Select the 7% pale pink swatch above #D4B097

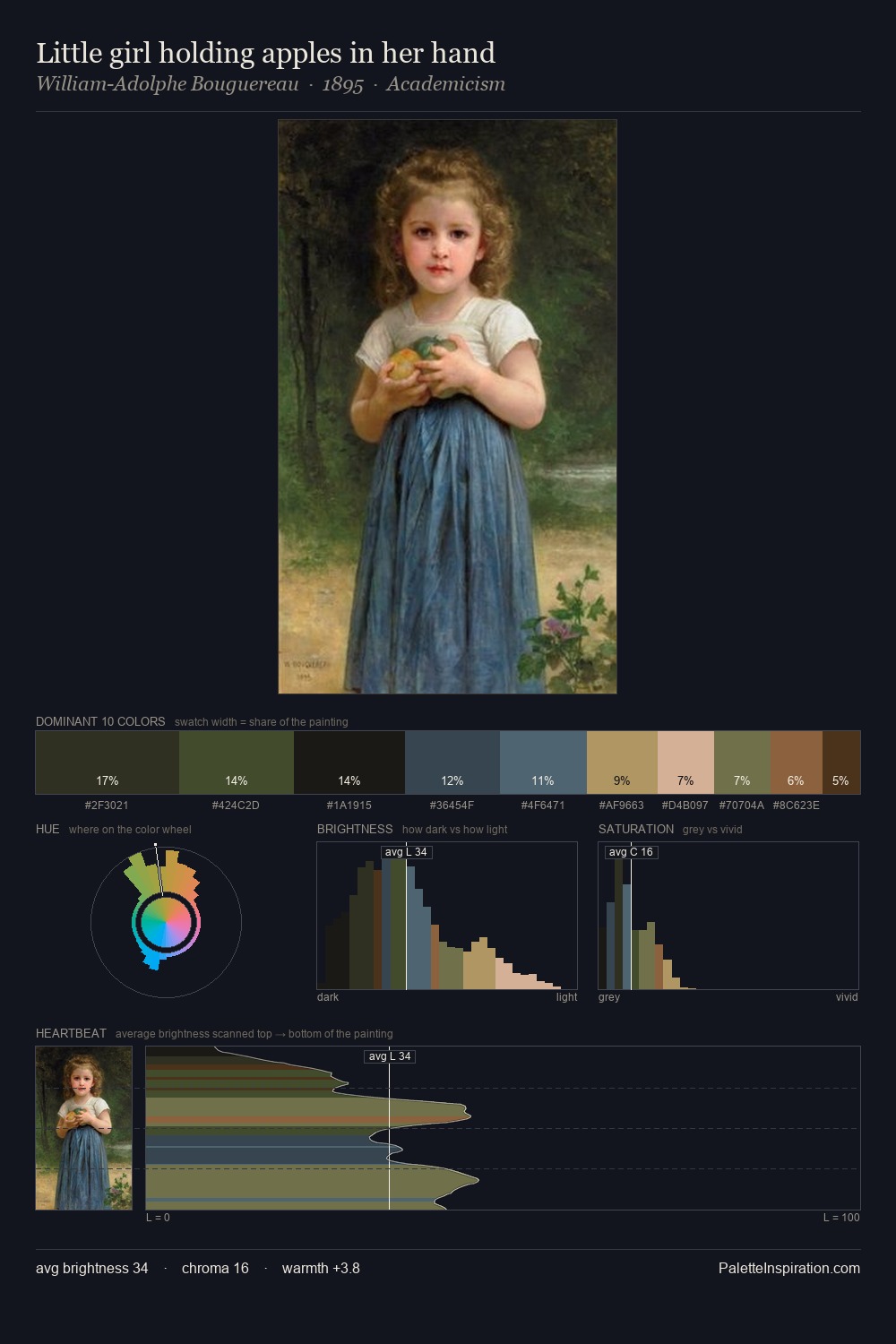pyautogui.click(x=685, y=762)
